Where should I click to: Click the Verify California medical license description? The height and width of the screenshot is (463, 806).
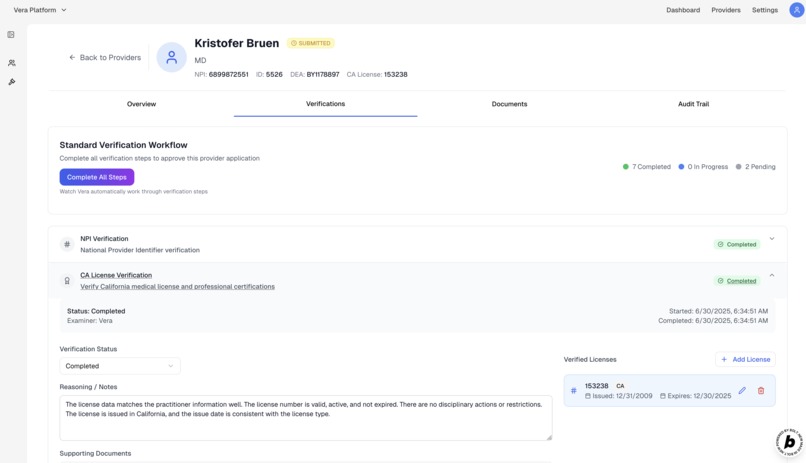pos(177,286)
